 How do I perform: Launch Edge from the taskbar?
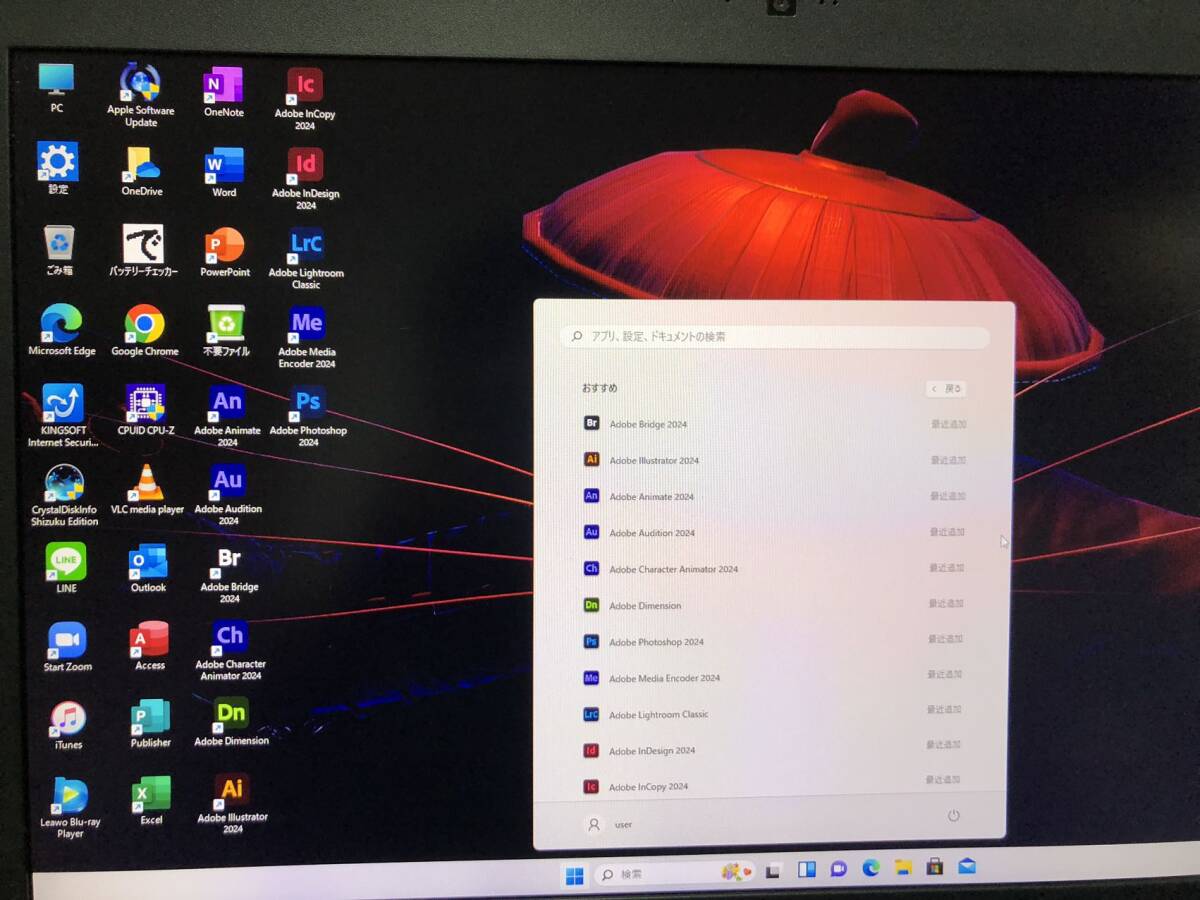click(x=871, y=868)
